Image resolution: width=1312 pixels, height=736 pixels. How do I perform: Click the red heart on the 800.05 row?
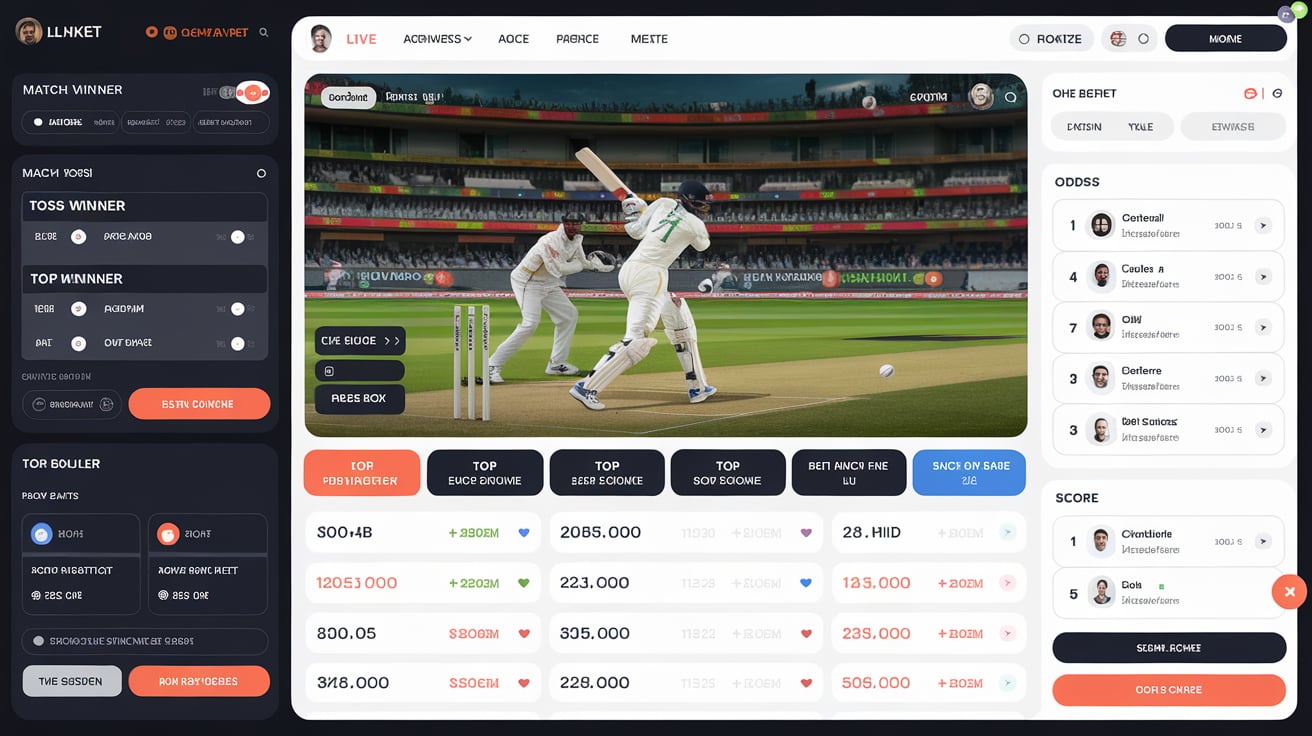[523, 634]
